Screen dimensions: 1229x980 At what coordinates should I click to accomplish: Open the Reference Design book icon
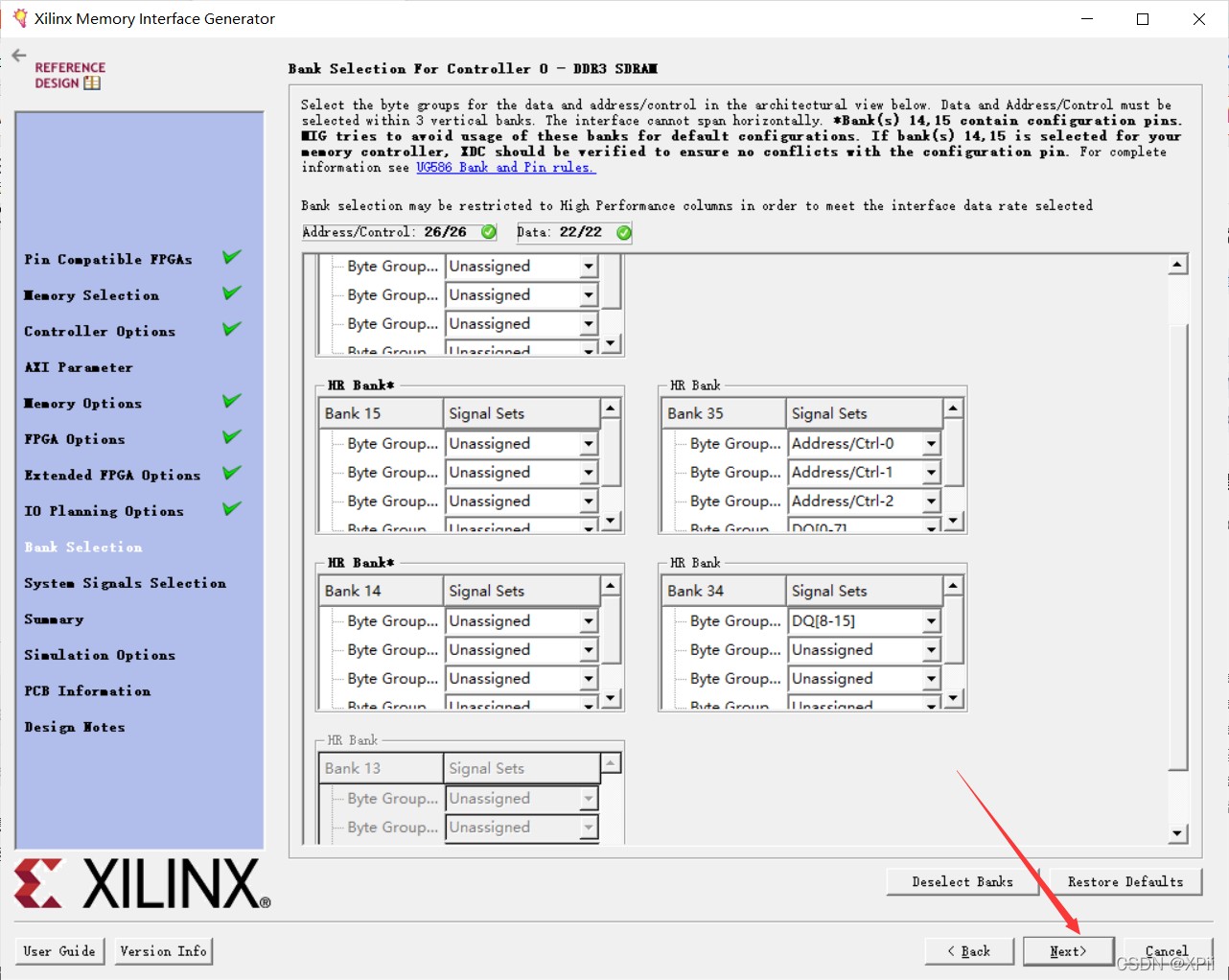coord(92,83)
